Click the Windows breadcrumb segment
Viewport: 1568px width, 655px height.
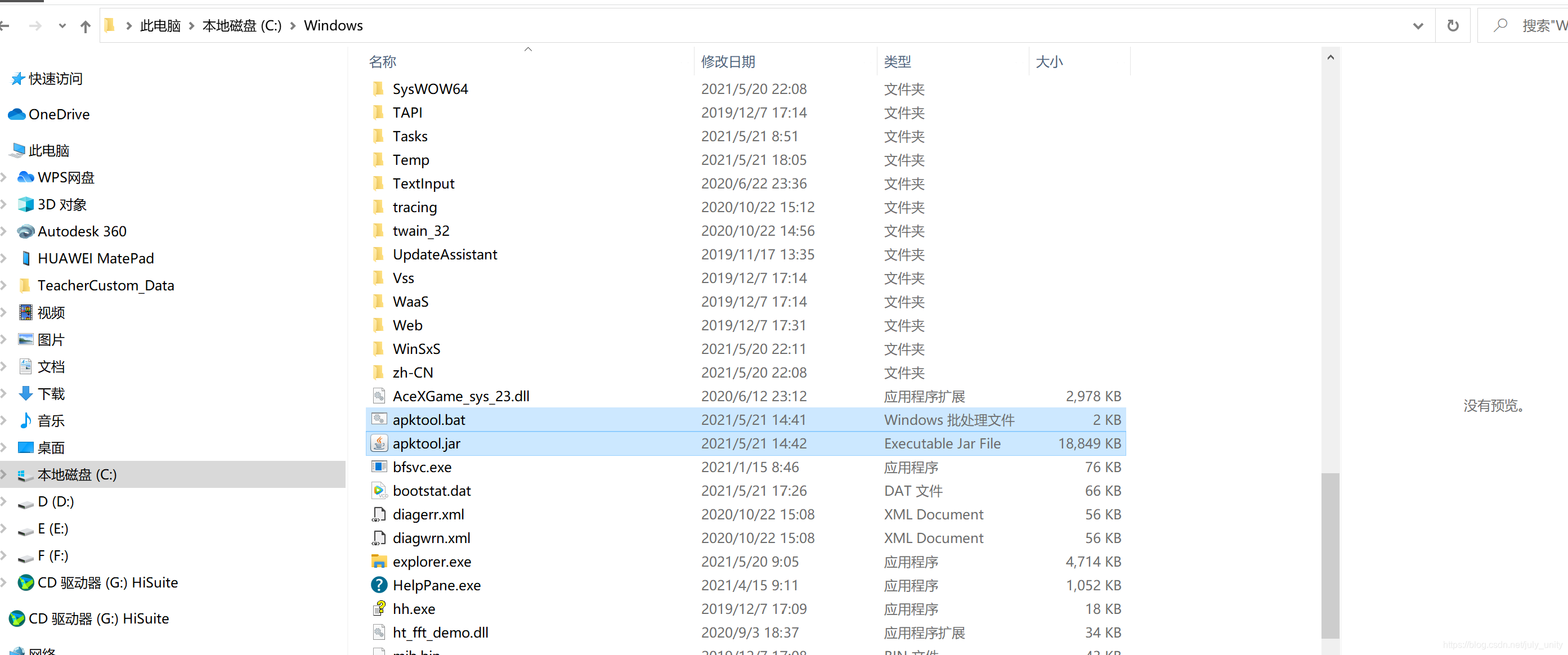click(x=333, y=25)
